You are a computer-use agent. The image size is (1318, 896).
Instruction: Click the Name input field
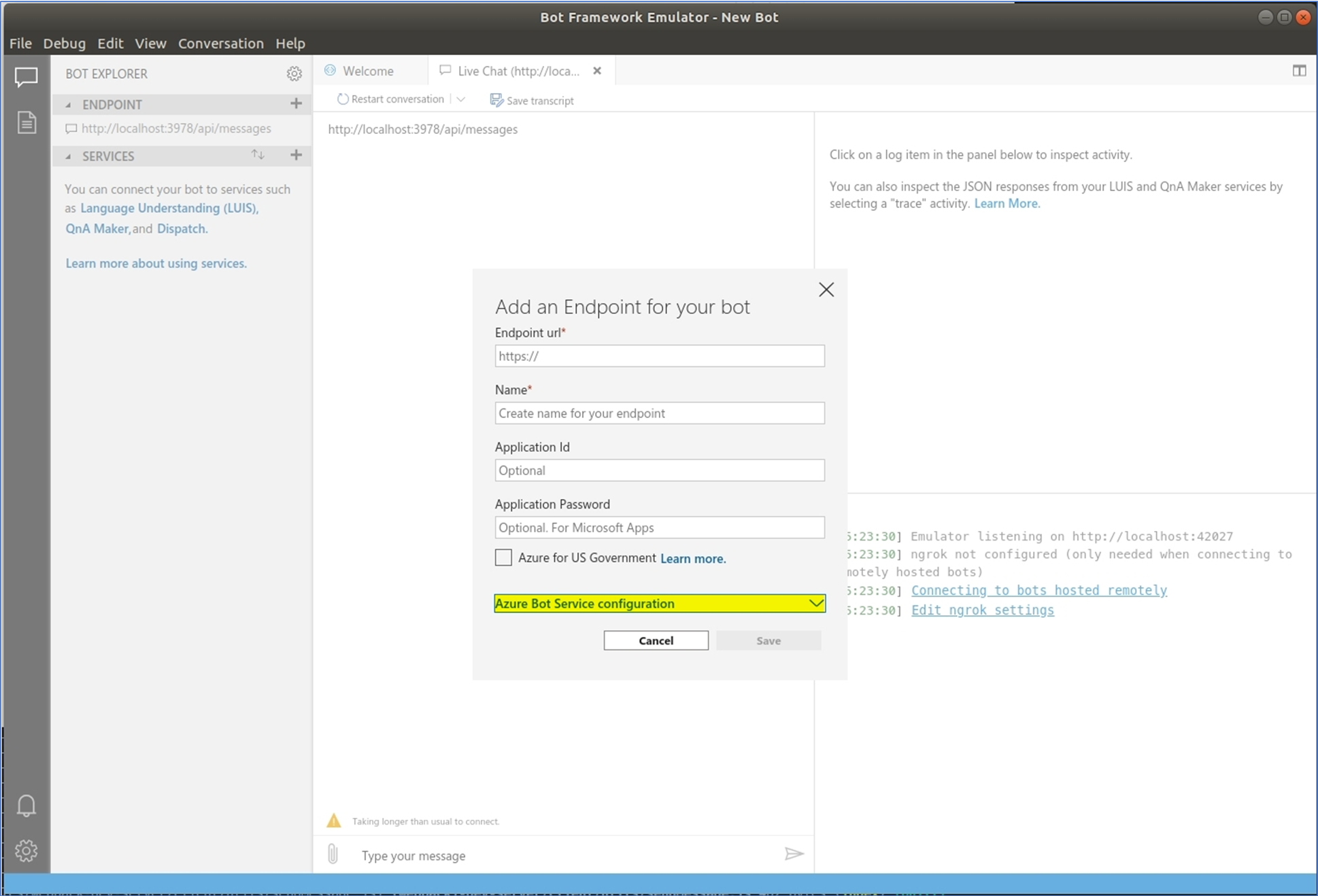pyautogui.click(x=660, y=413)
